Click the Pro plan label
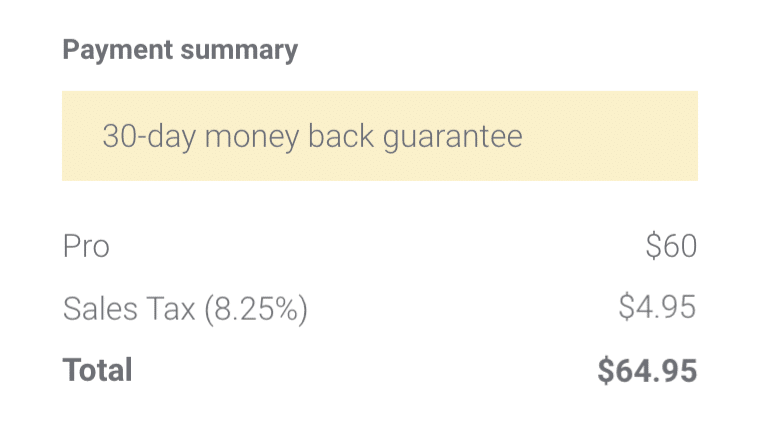Viewport: 758px width, 426px height. tap(86, 246)
